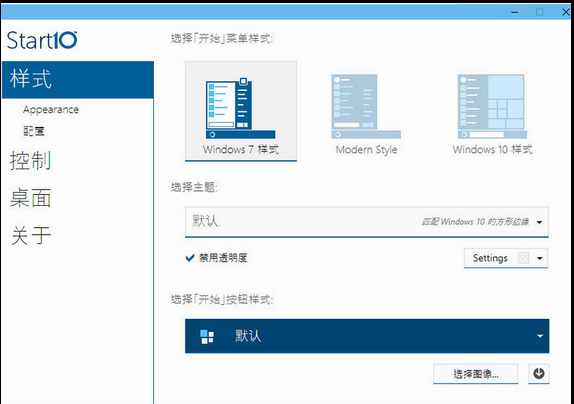Pick the Windows 10 样式 menu style
The image size is (574, 404).
(492, 115)
